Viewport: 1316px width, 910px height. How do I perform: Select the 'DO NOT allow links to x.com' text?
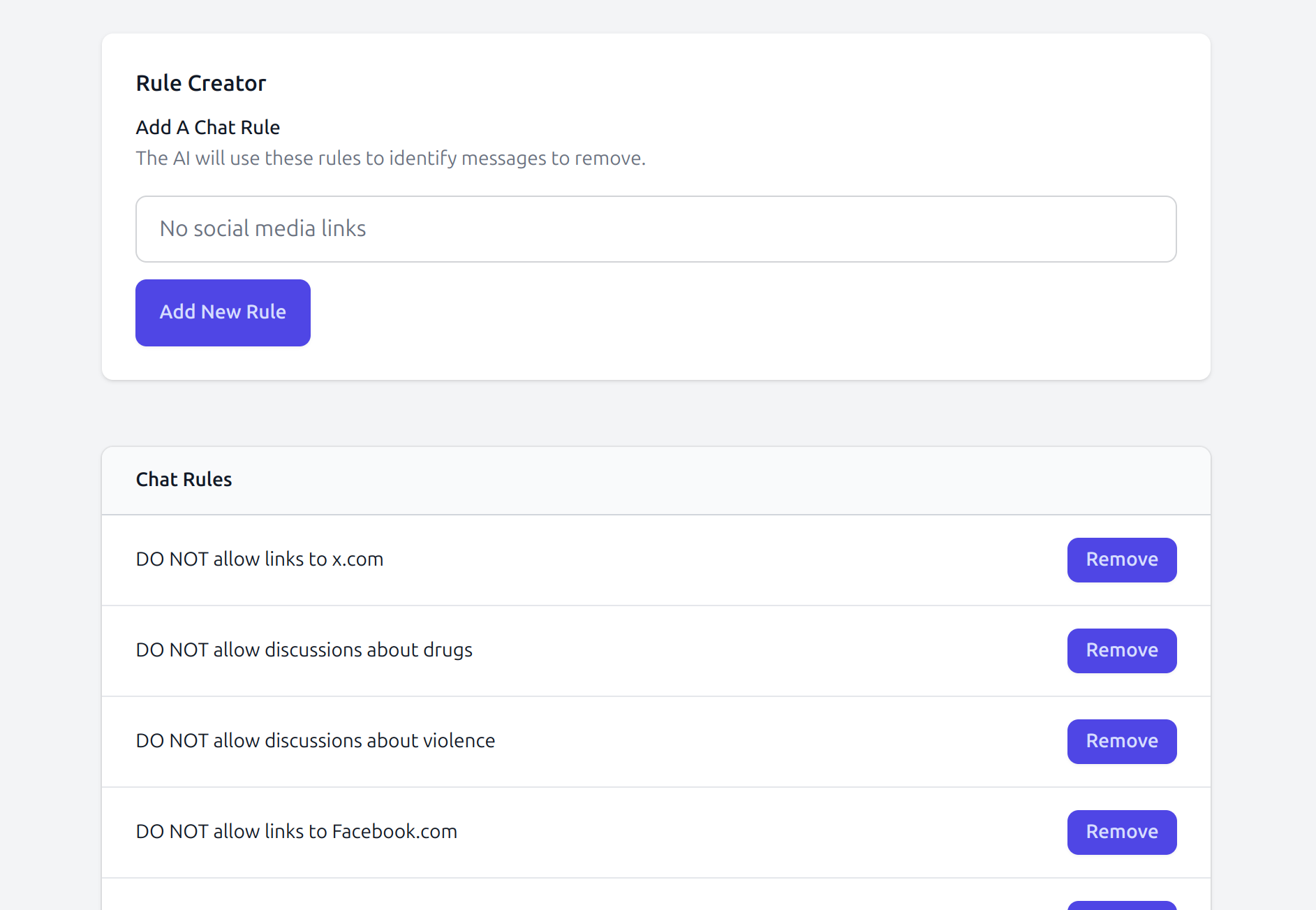pyautogui.click(x=260, y=559)
